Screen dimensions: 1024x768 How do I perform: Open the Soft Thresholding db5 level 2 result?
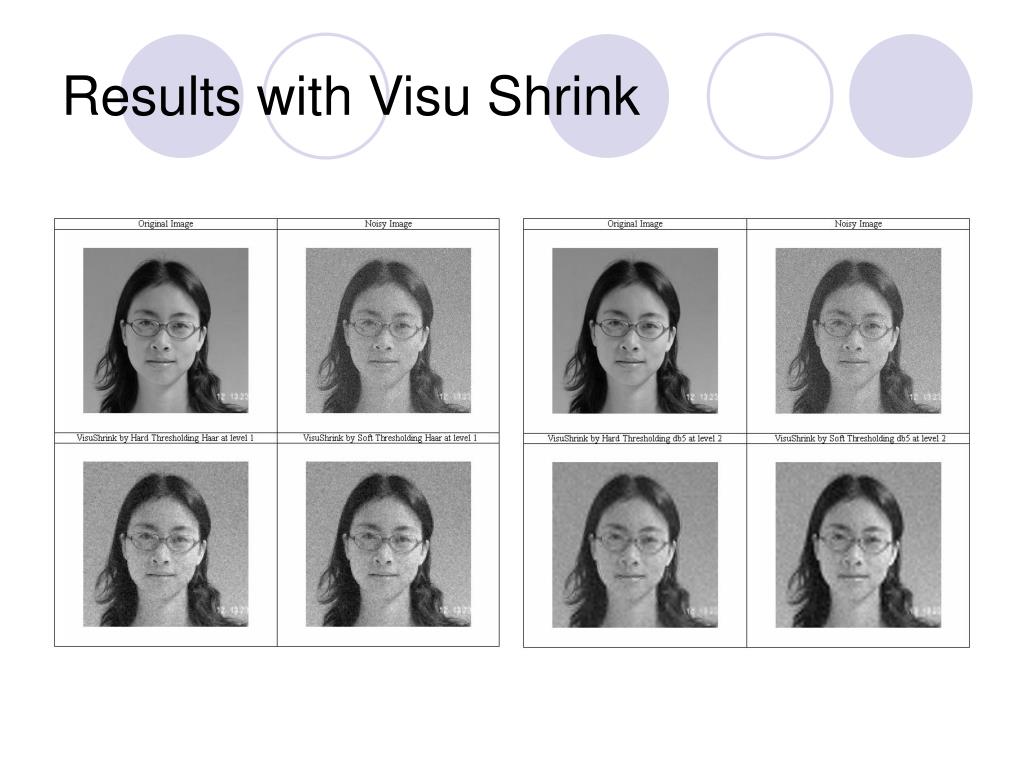coord(858,545)
